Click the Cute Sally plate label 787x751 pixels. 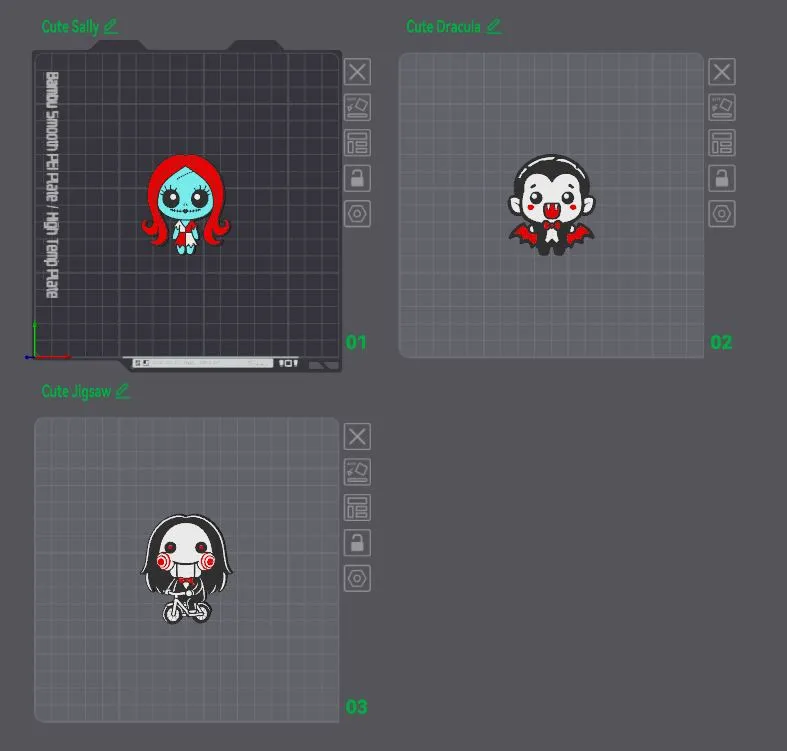point(70,27)
